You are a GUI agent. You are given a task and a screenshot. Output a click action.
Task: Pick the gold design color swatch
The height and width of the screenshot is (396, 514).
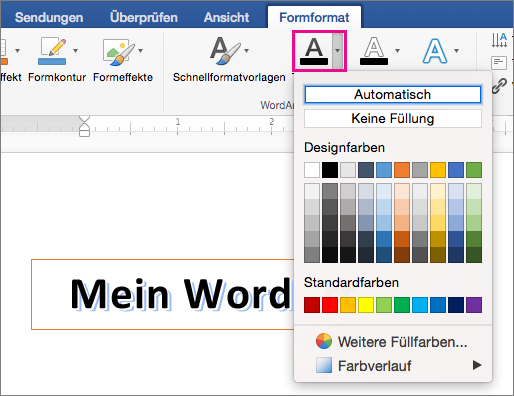pyautogui.click(x=438, y=170)
